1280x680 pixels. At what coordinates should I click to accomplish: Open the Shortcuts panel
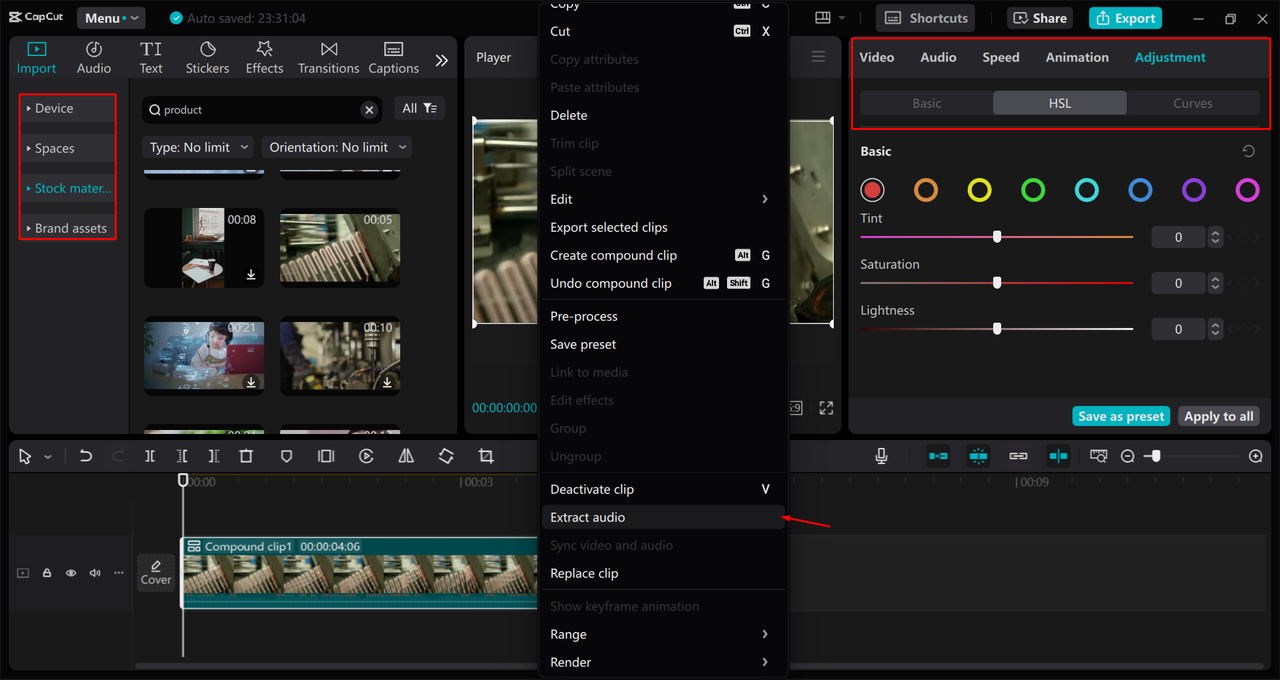click(925, 18)
